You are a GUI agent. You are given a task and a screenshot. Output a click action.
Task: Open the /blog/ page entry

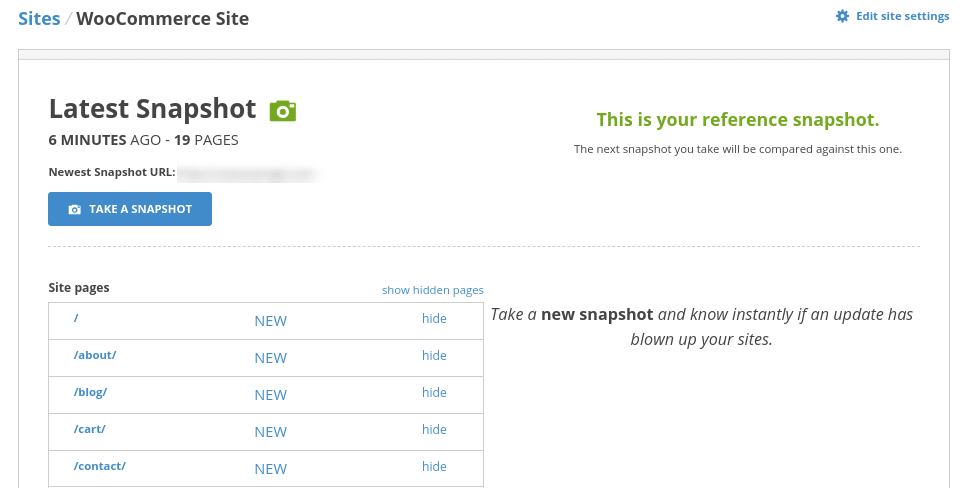[90, 392]
